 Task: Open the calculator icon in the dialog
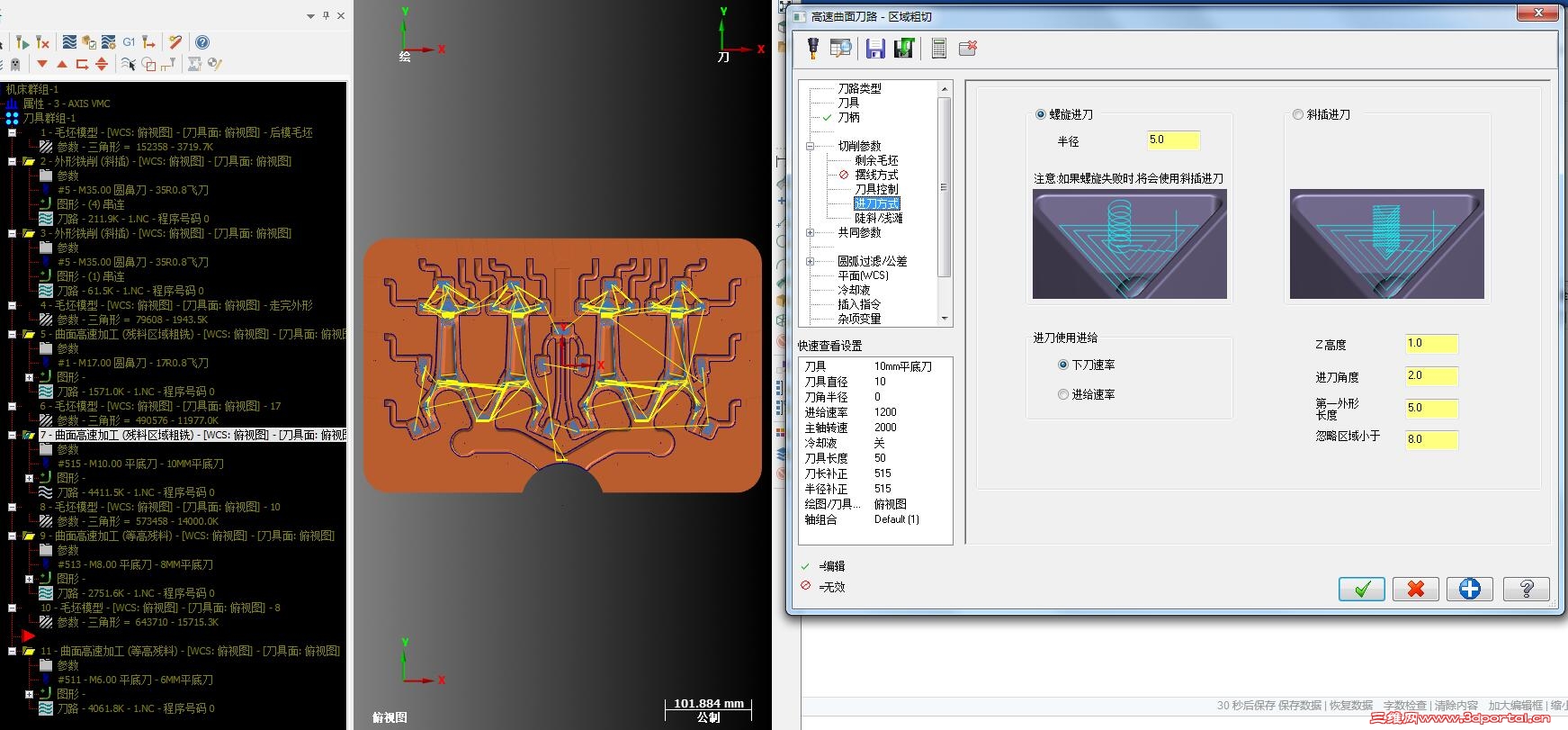pyautogui.click(x=938, y=48)
